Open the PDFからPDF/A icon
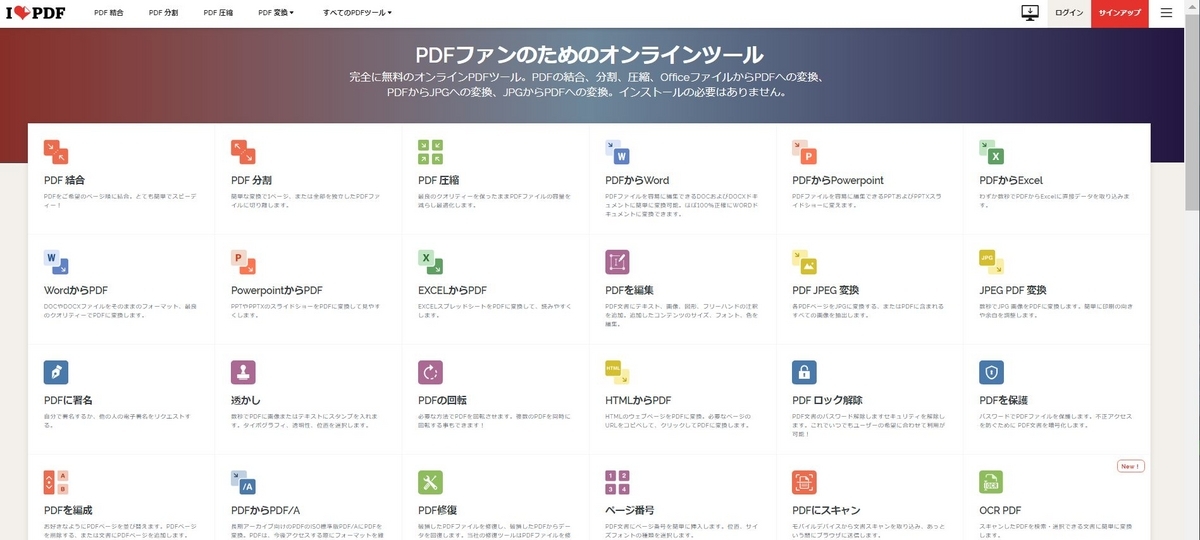Screen dimensions: 1200x540 pos(243,483)
